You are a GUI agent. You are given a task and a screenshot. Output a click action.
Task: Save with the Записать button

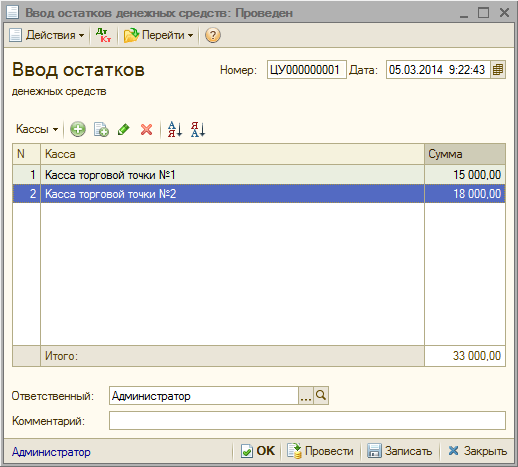[400, 451]
